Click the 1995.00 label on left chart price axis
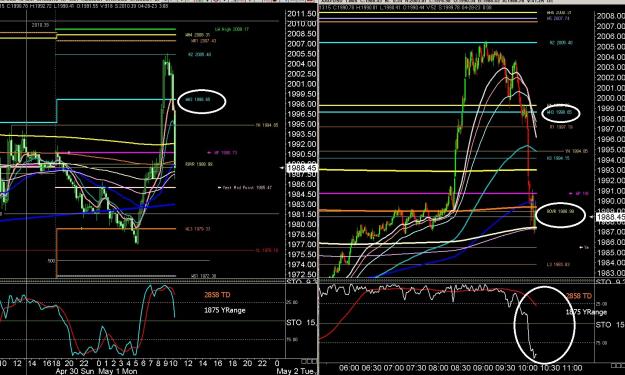The height and width of the screenshot is (375, 625). pyautogui.click(x=302, y=124)
